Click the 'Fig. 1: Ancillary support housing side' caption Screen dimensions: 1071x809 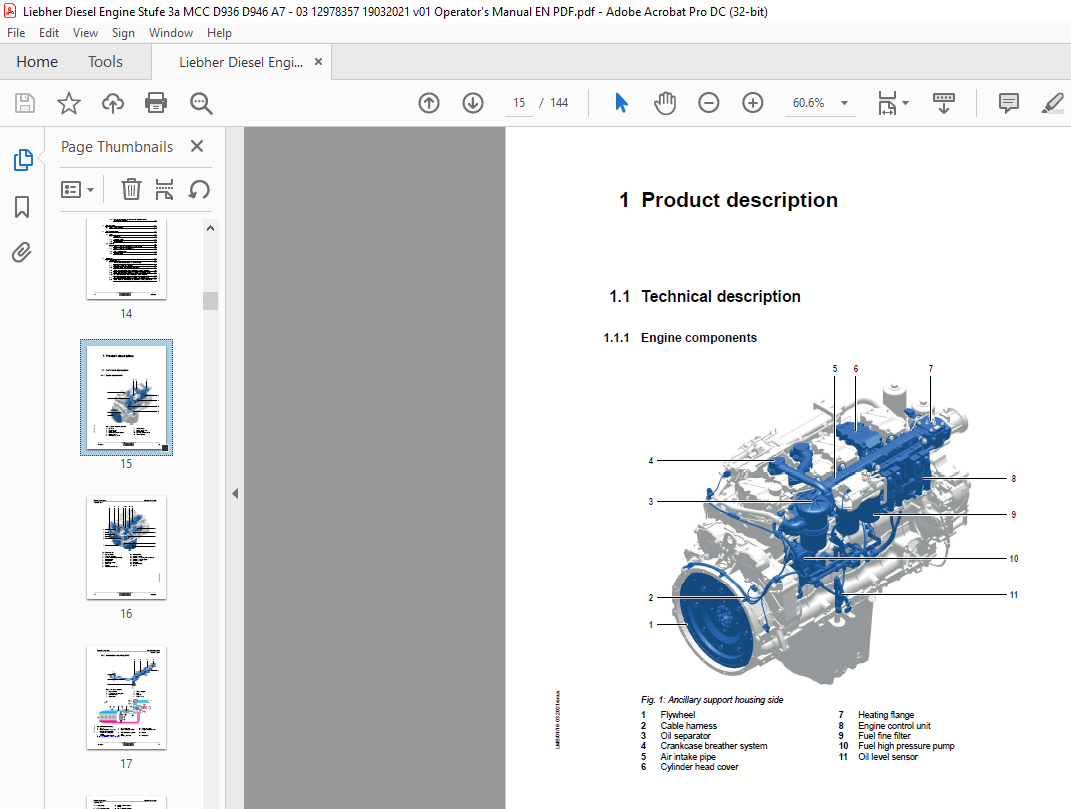click(x=712, y=700)
